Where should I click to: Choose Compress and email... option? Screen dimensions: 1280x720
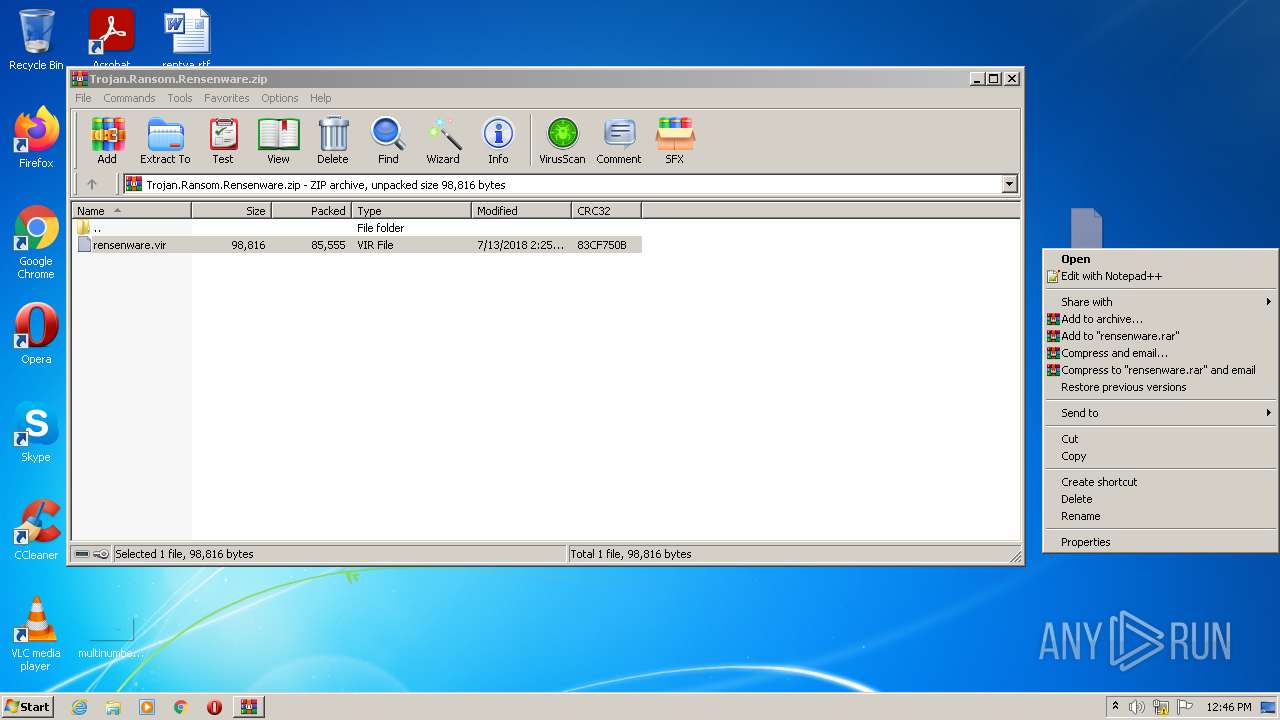(1160, 353)
